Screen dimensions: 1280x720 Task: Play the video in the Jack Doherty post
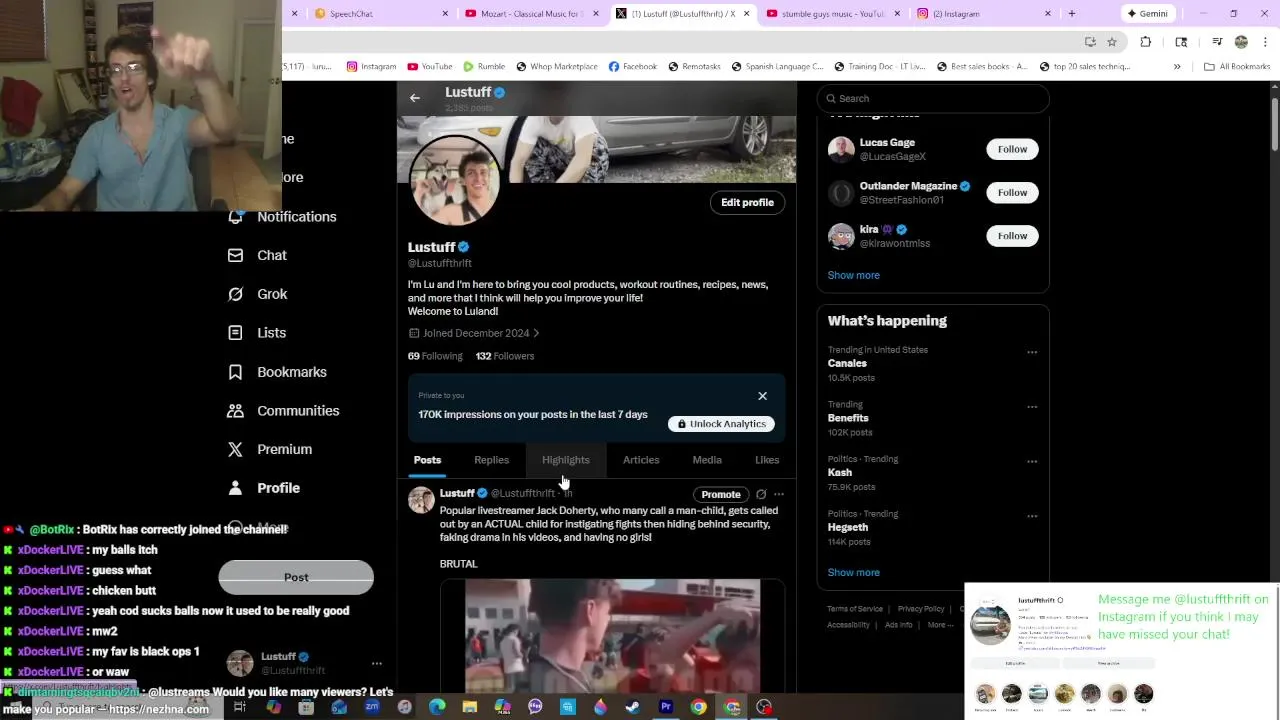612,635
